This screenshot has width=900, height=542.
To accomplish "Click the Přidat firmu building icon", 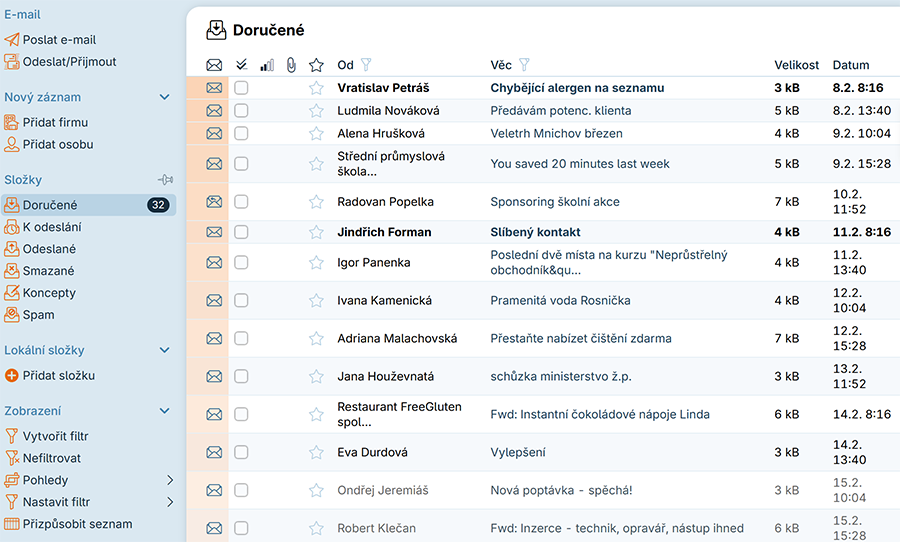I will point(11,122).
